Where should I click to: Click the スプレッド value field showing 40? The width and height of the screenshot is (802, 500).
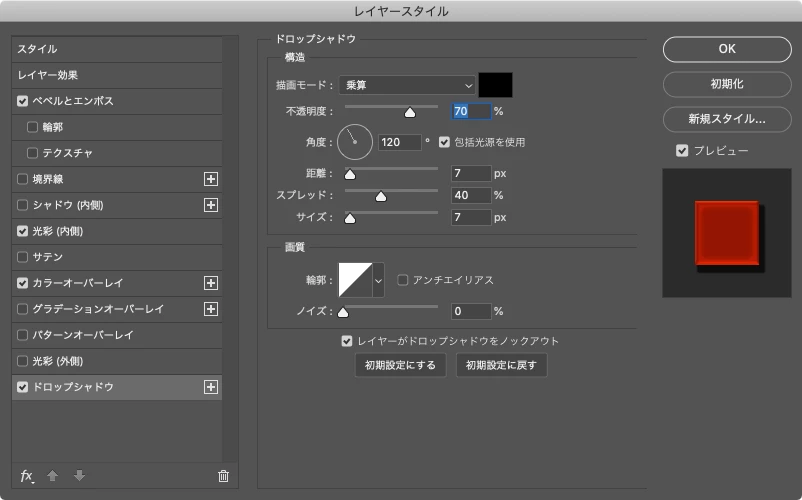point(471,195)
